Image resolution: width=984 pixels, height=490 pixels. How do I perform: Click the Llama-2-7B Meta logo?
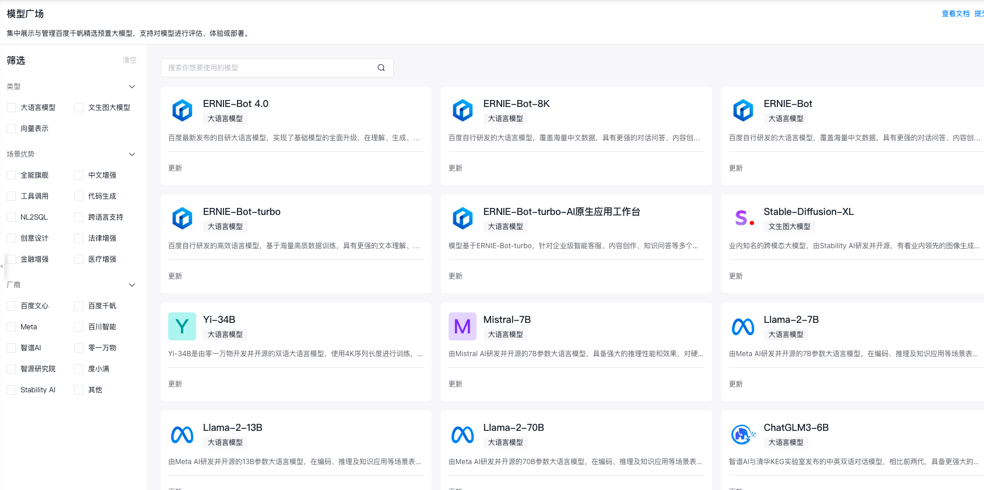(743, 326)
